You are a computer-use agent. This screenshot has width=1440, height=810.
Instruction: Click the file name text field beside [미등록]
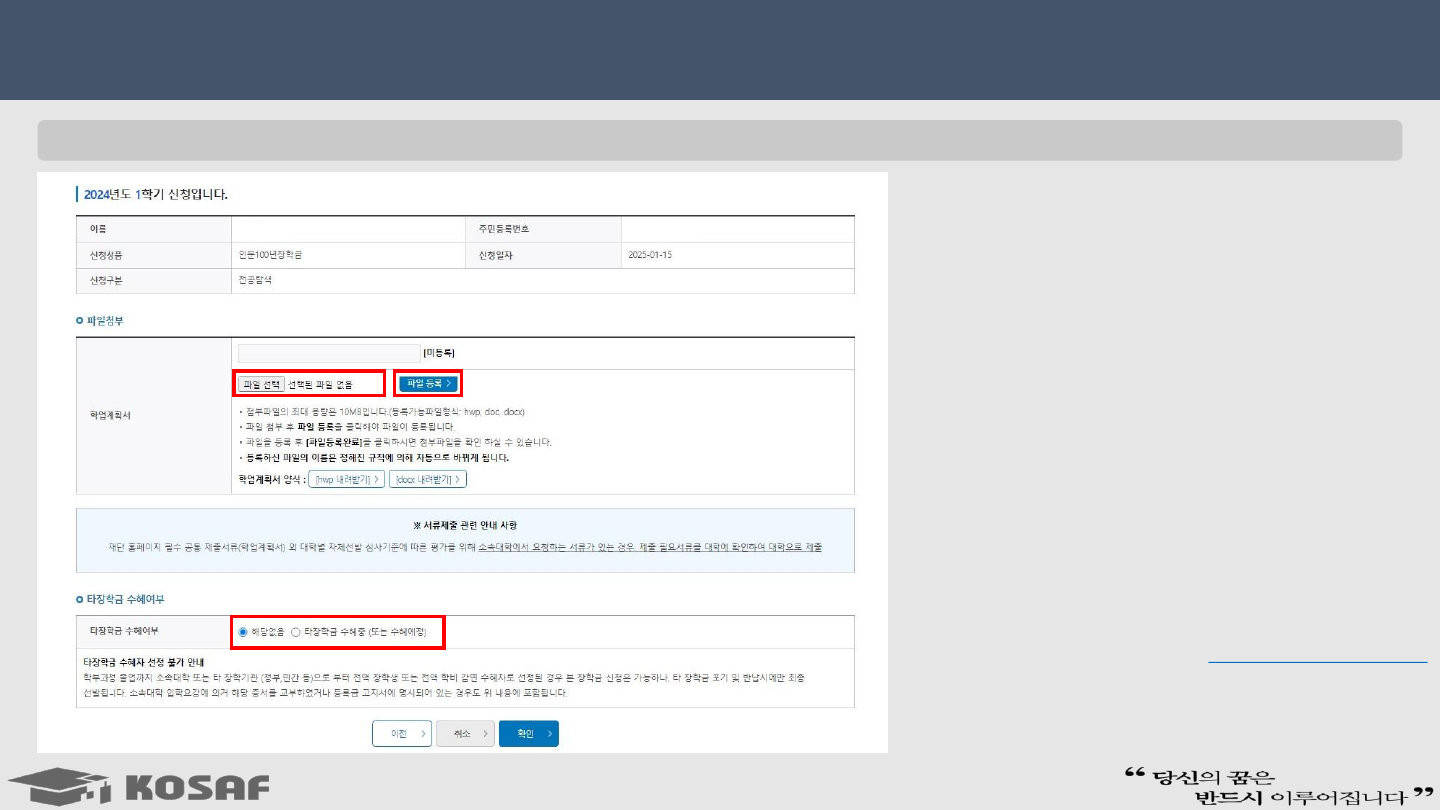(329, 353)
